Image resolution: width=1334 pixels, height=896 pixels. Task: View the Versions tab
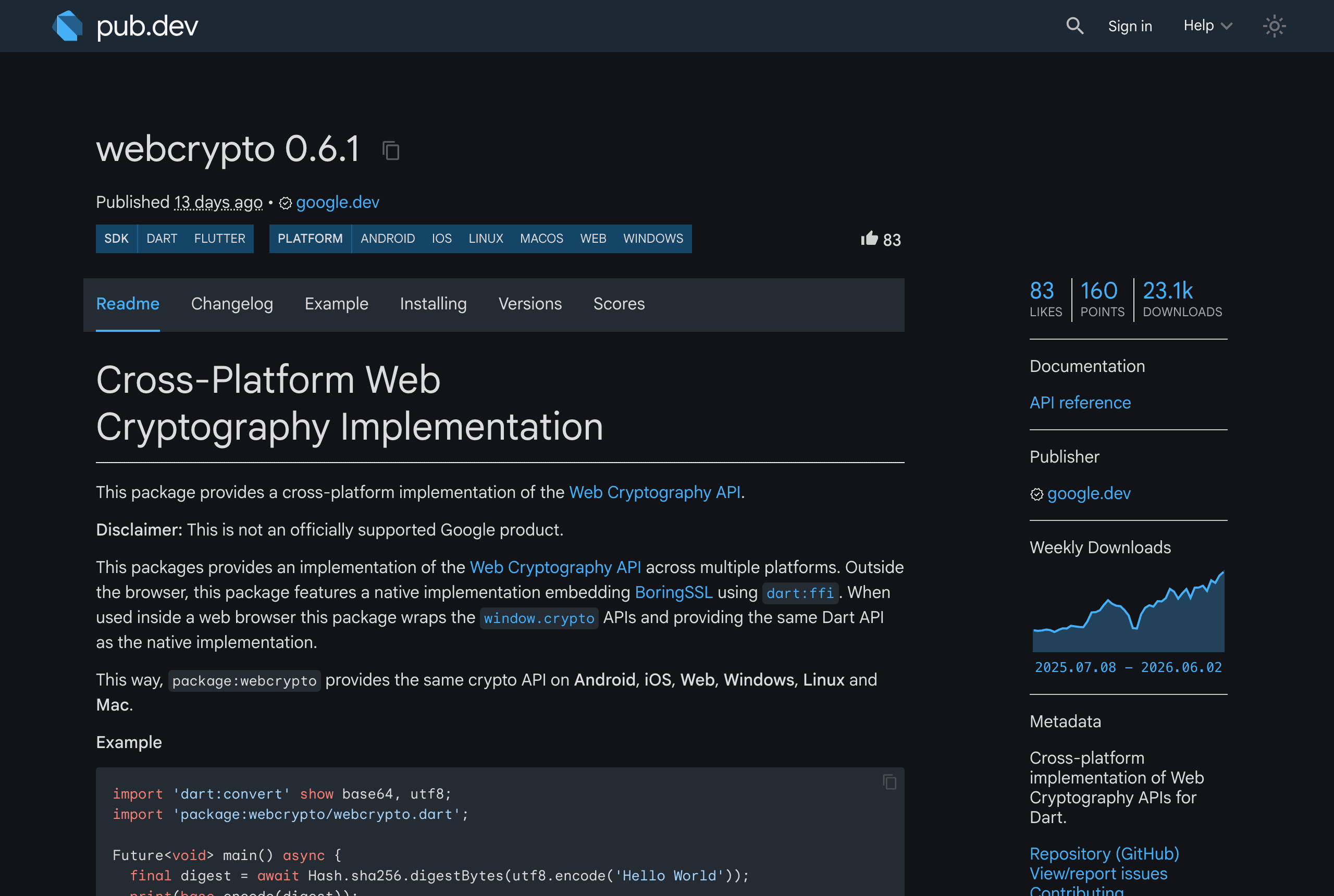point(530,303)
